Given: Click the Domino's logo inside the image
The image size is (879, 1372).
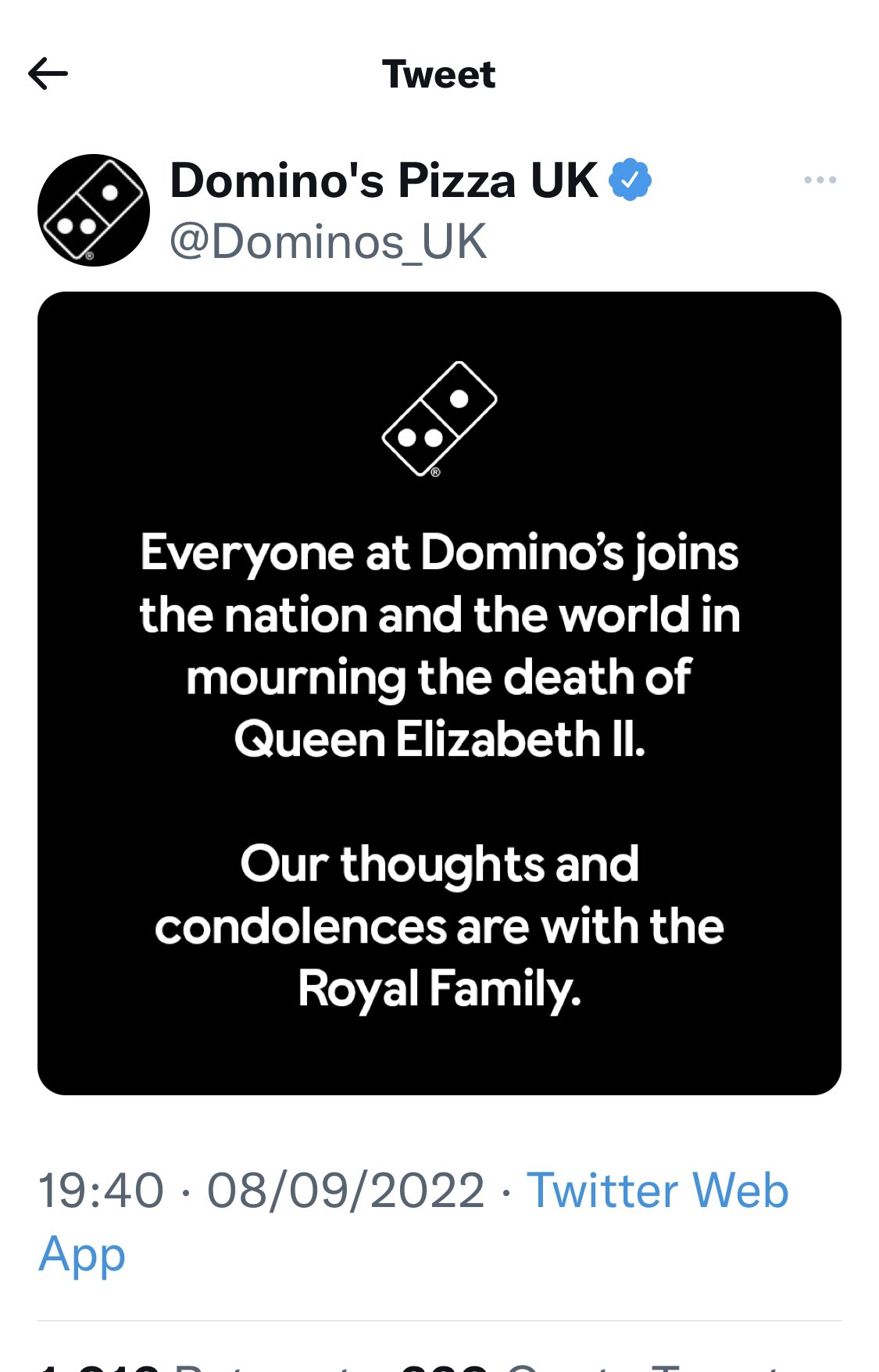Looking at the screenshot, I should point(439,419).
